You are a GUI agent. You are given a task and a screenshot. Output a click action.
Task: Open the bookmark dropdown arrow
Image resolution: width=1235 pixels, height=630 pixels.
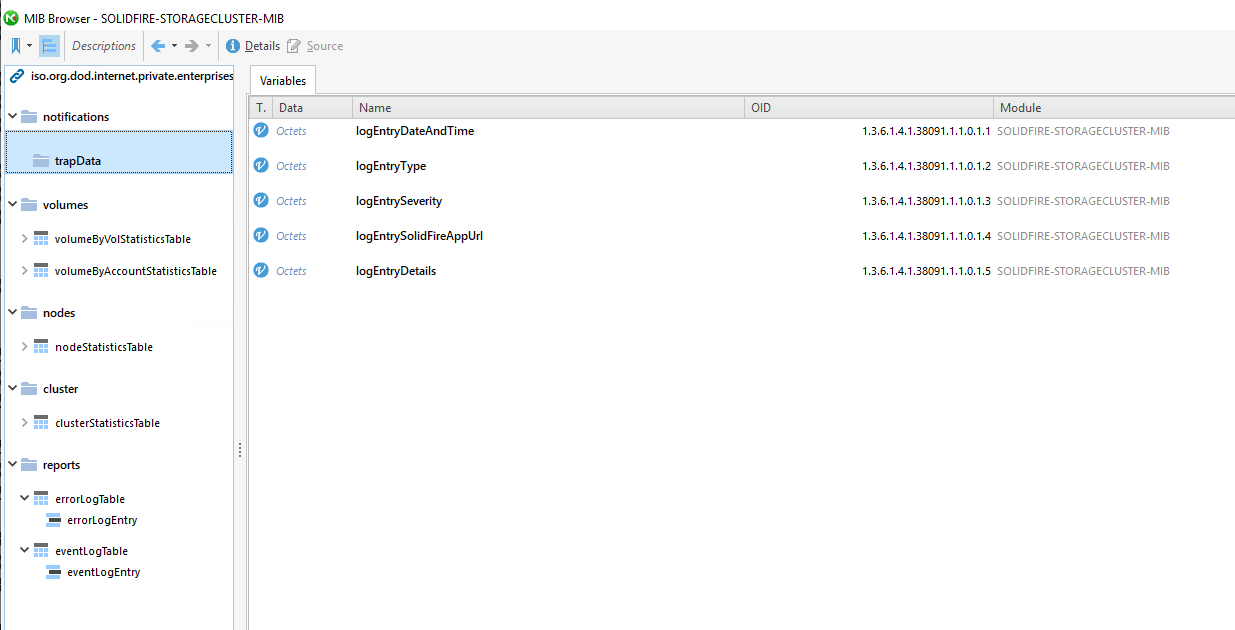(x=30, y=46)
